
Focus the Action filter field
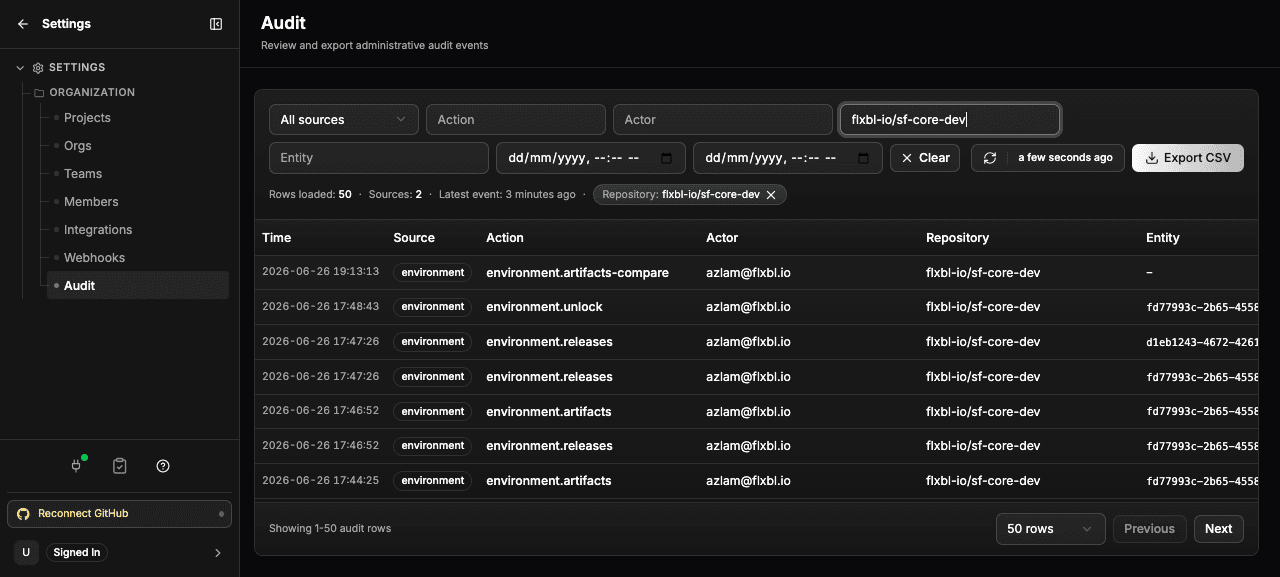516,120
